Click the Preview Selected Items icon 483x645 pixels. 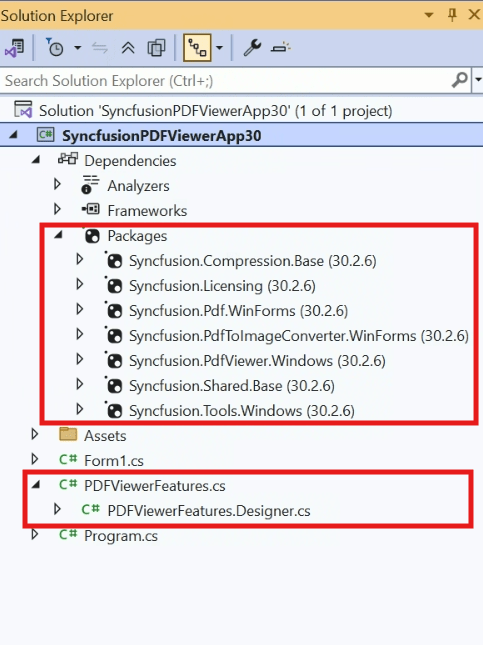click(x=280, y=48)
